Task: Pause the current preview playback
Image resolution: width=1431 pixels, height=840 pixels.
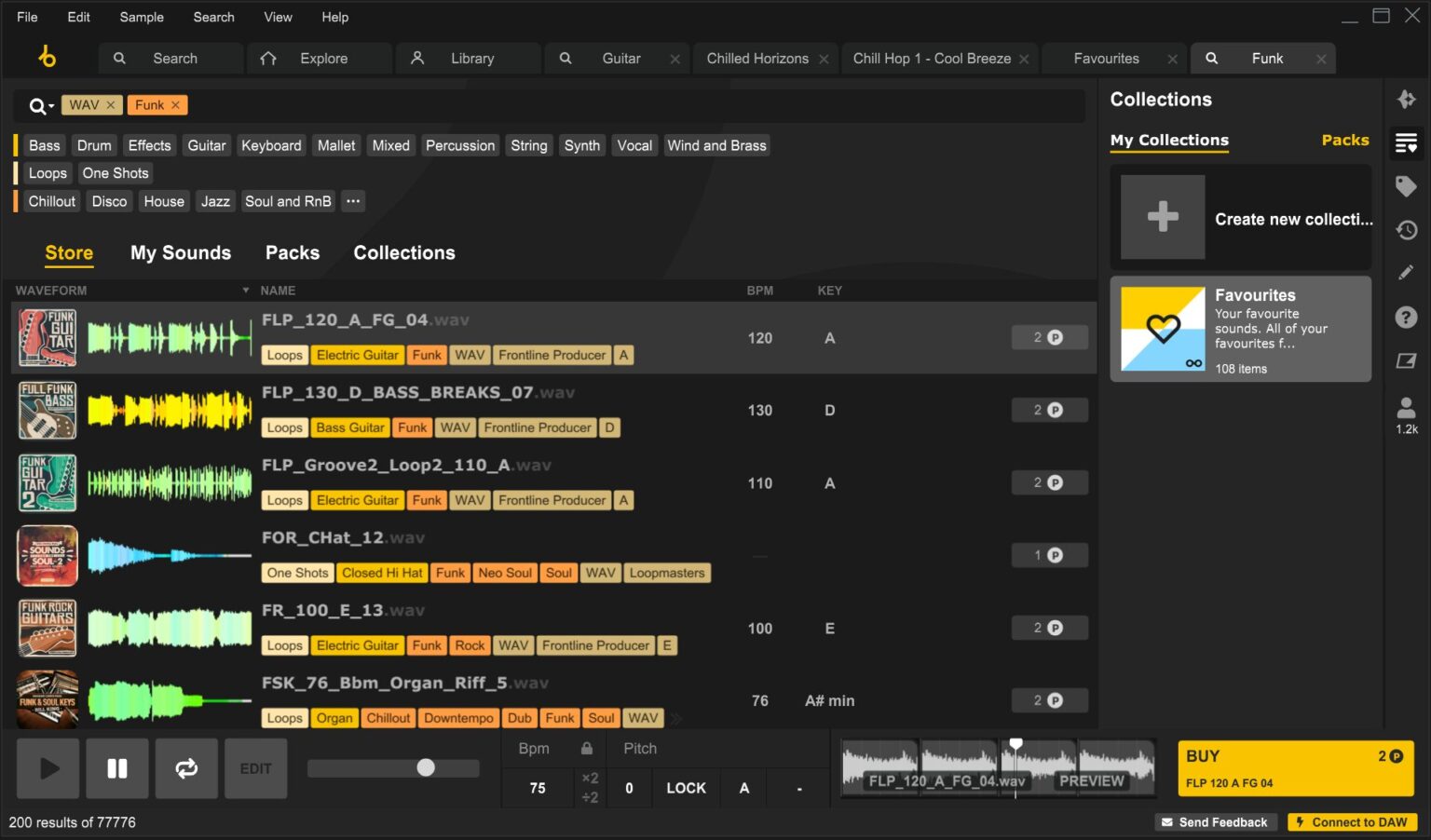Action: [x=117, y=768]
